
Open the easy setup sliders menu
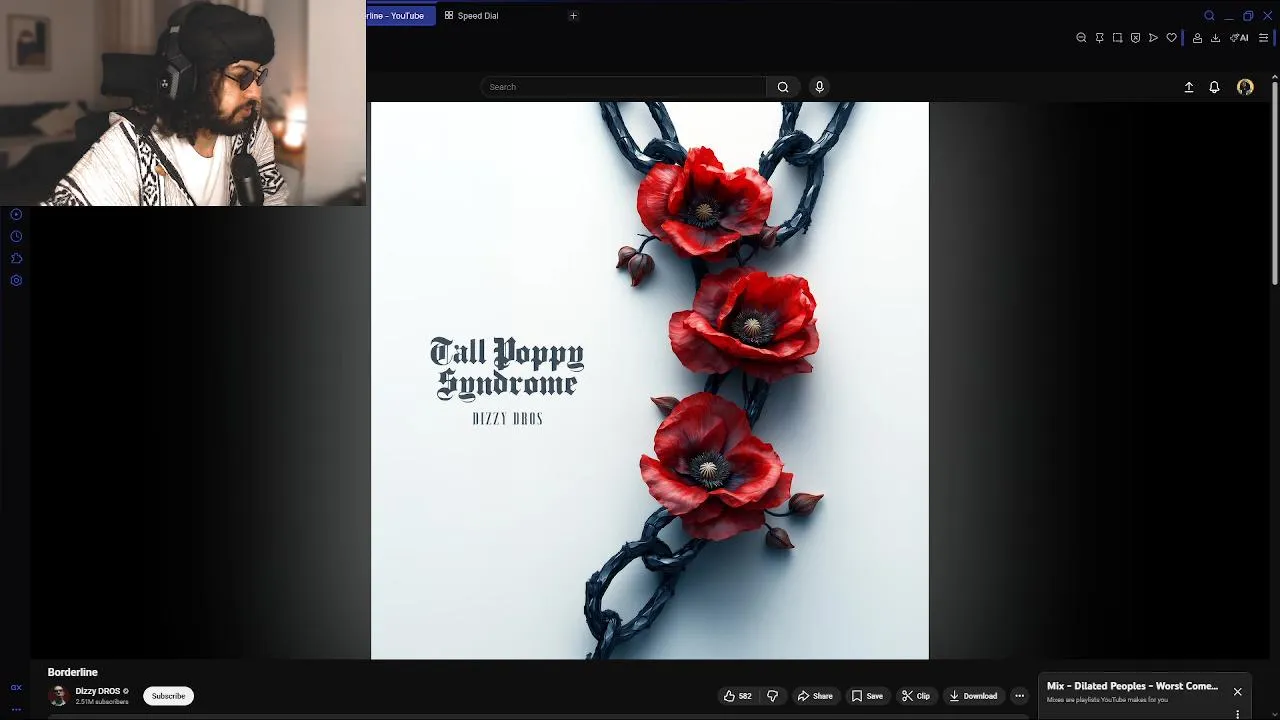[1263, 38]
